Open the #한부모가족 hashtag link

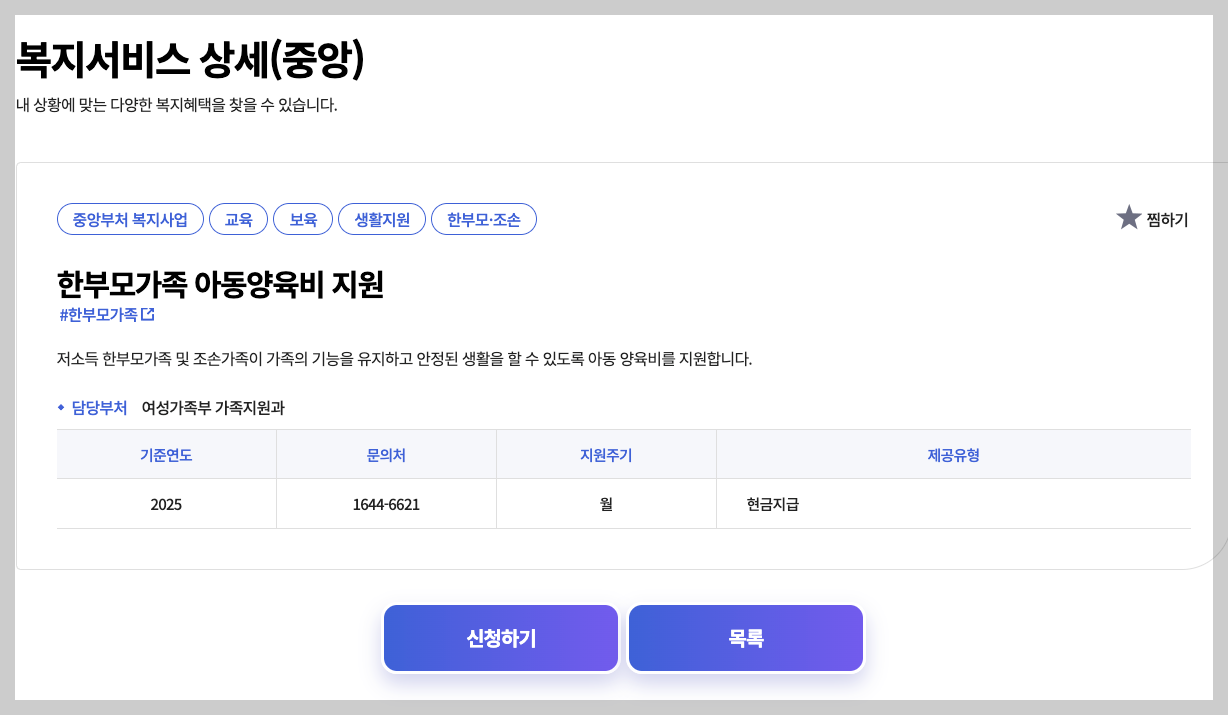[x=102, y=312]
